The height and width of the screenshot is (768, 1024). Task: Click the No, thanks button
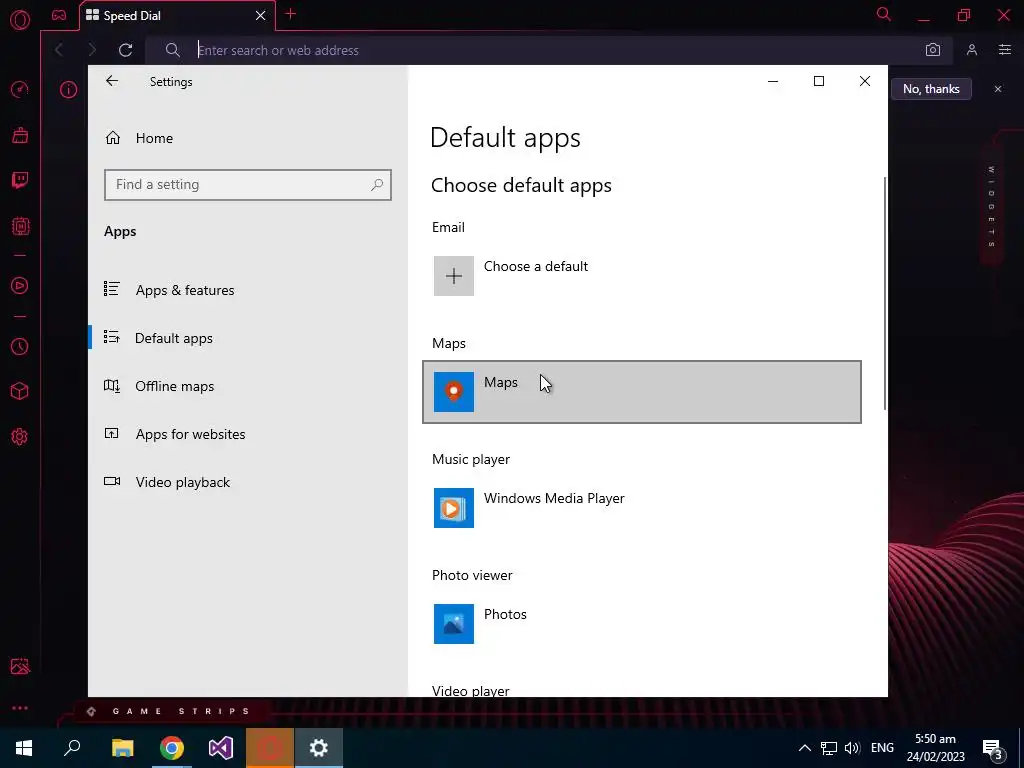(931, 89)
